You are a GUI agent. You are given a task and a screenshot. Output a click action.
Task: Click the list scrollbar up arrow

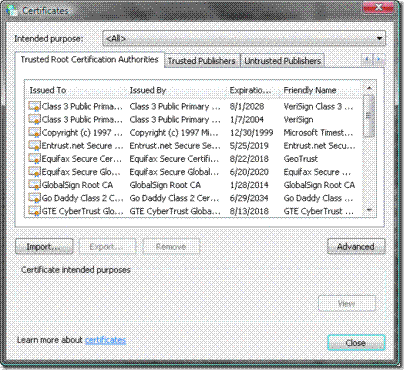click(x=369, y=88)
